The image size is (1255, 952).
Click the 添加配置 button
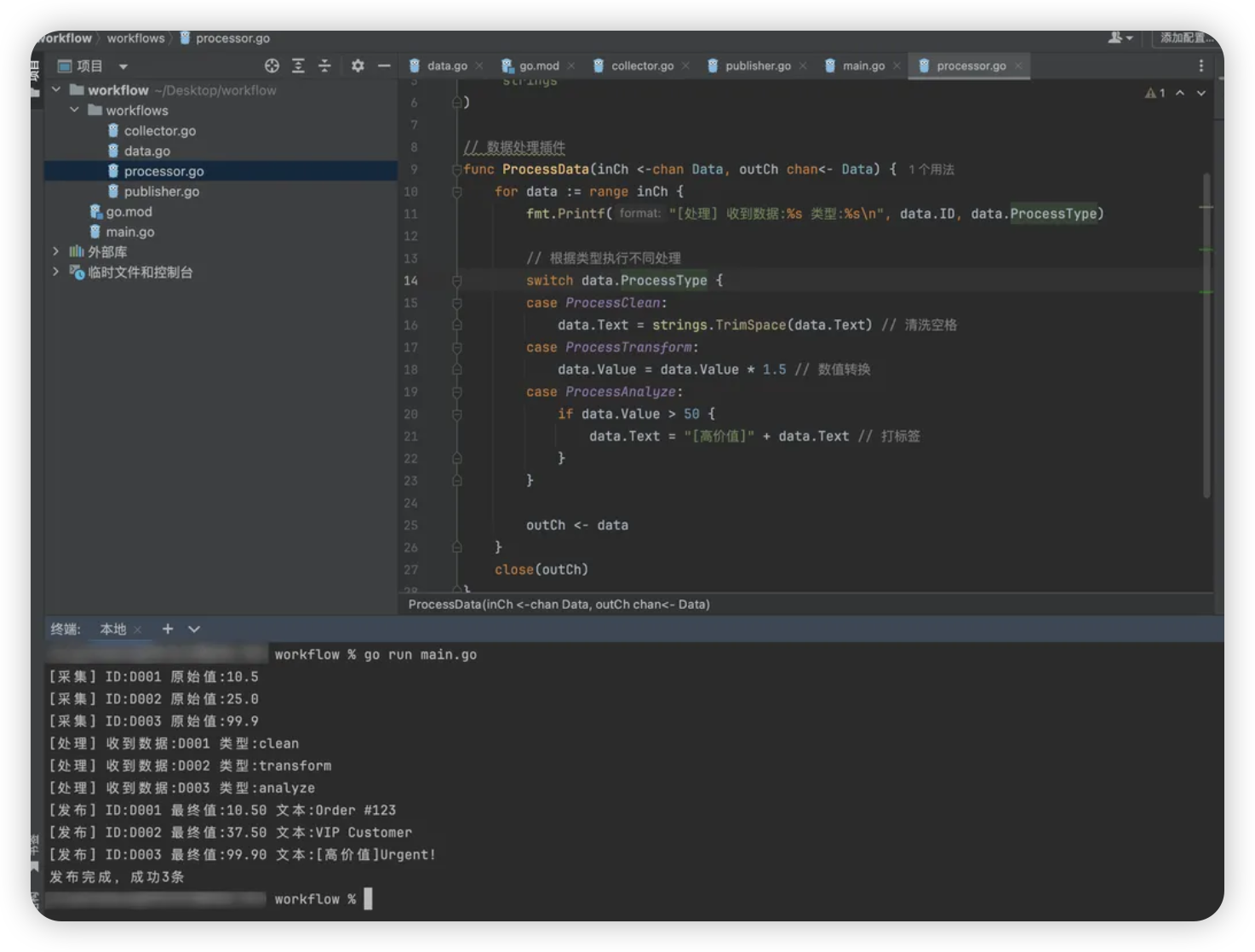(1186, 37)
